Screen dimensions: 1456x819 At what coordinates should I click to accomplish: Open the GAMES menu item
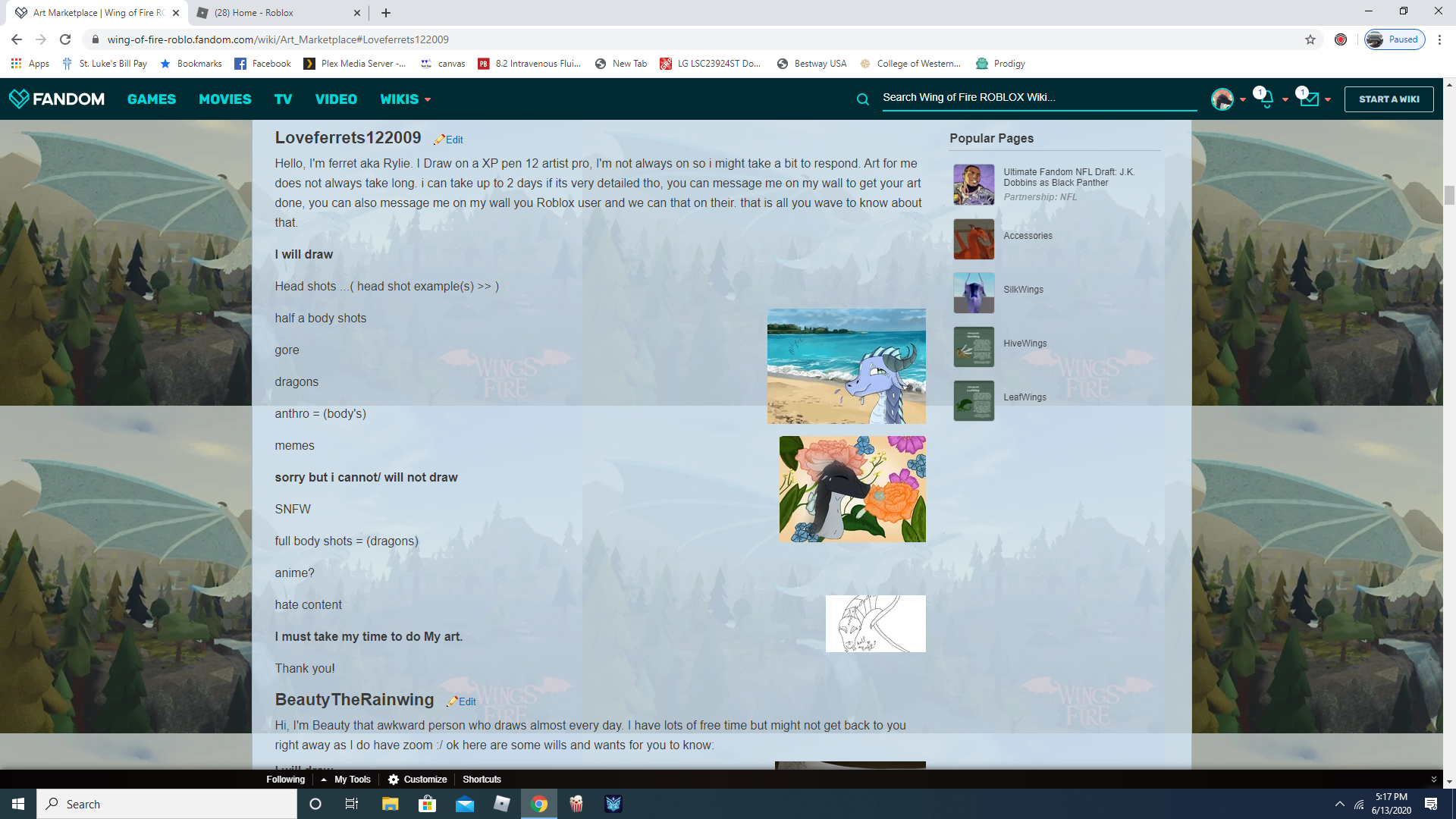152,99
